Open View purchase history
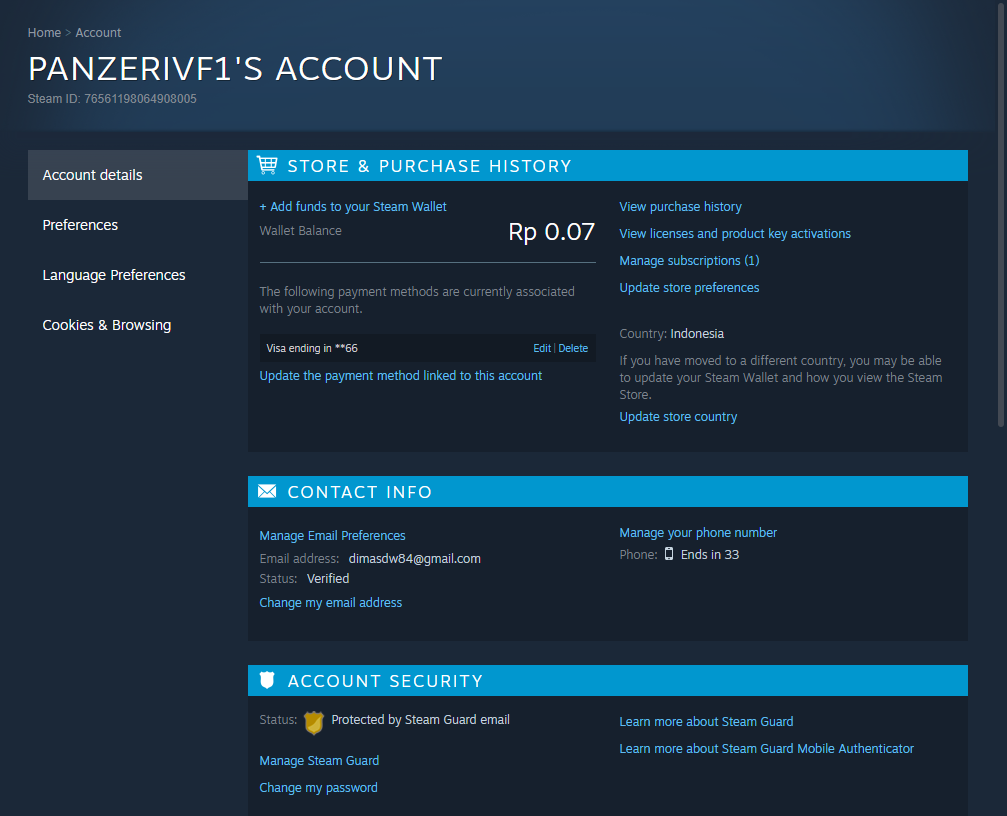Viewport: 1007px width, 816px height. point(680,206)
